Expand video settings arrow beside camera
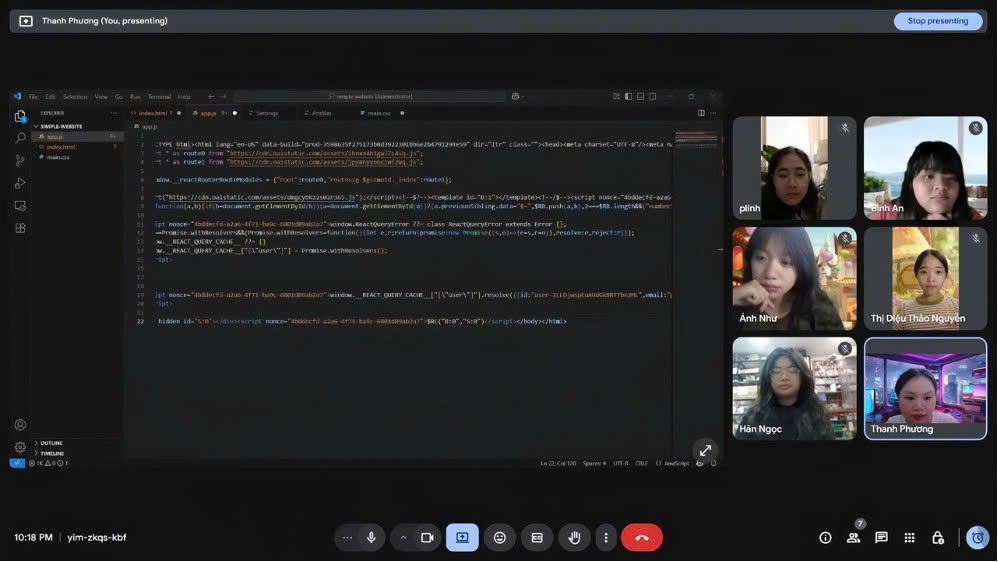Image resolution: width=998 pixels, height=562 pixels. 403,537
